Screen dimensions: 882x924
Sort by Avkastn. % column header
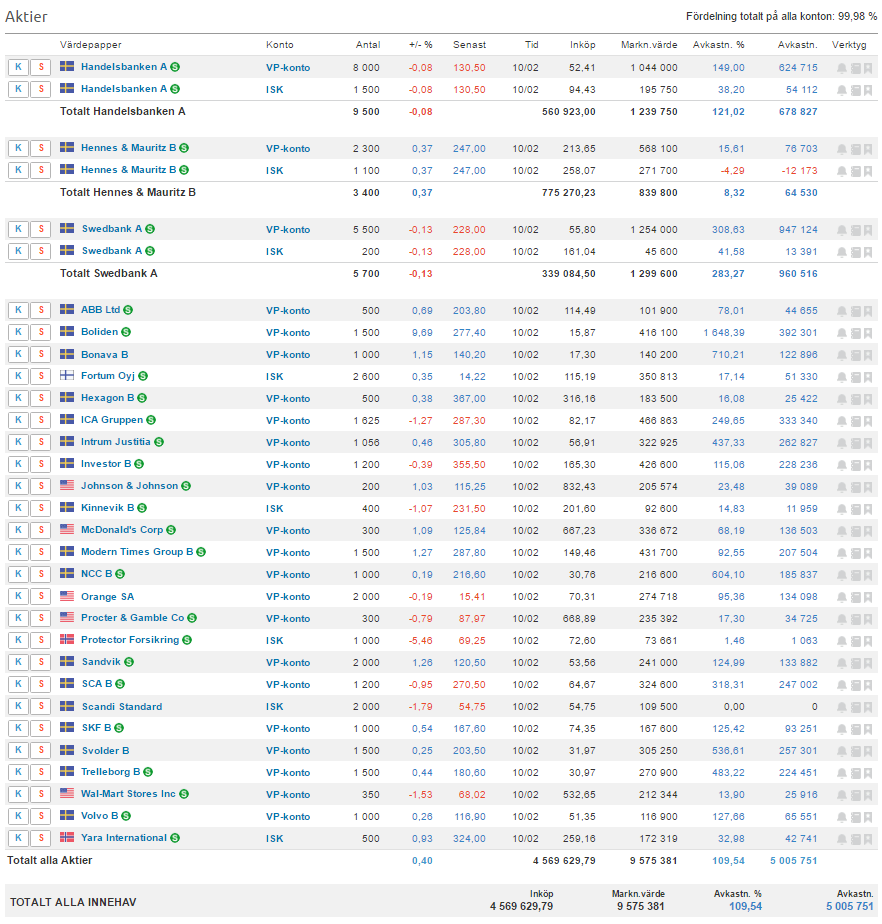click(718, 45)
